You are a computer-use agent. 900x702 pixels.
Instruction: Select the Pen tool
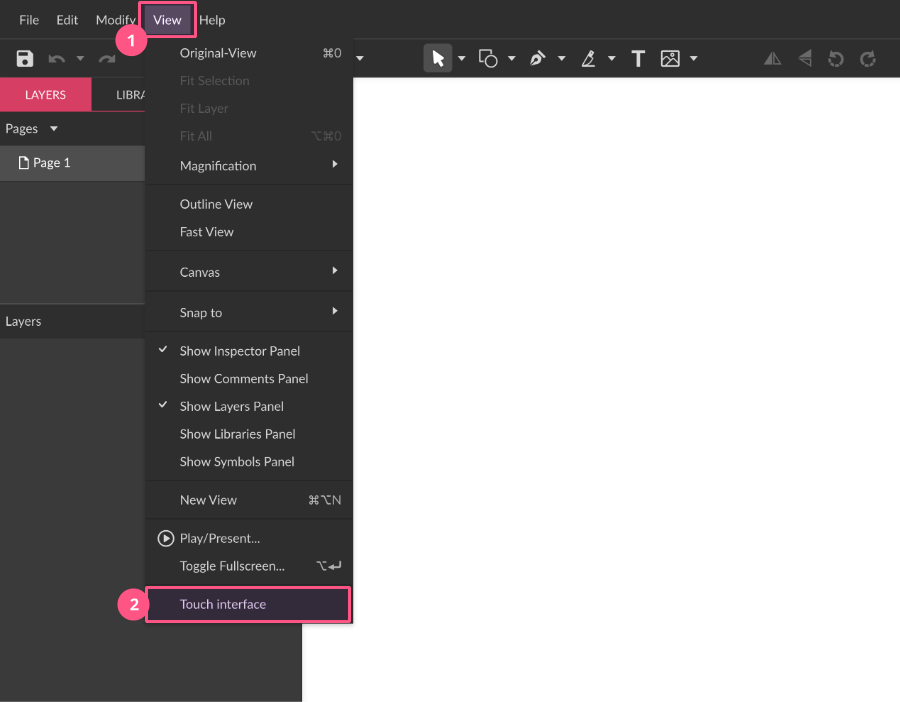(538, 59)
